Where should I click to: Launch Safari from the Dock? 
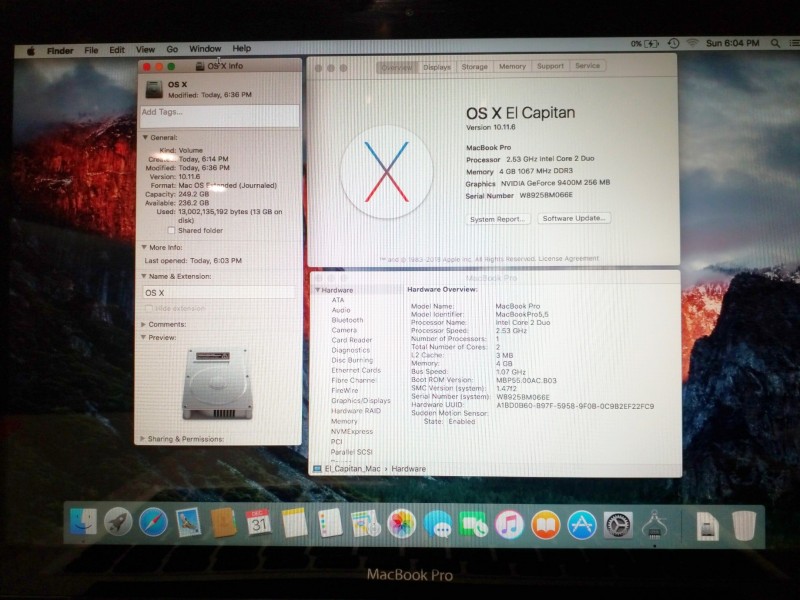click(x=153, y=523)
